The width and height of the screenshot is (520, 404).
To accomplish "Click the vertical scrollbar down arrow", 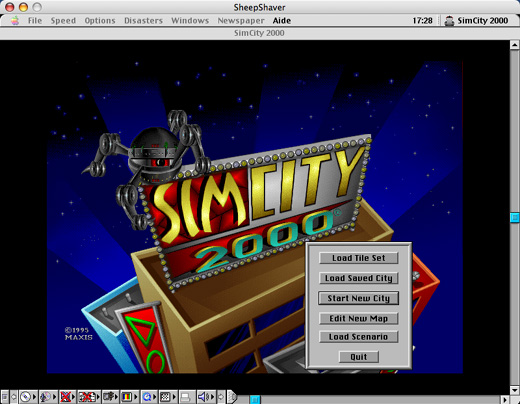I will [515, 390].
